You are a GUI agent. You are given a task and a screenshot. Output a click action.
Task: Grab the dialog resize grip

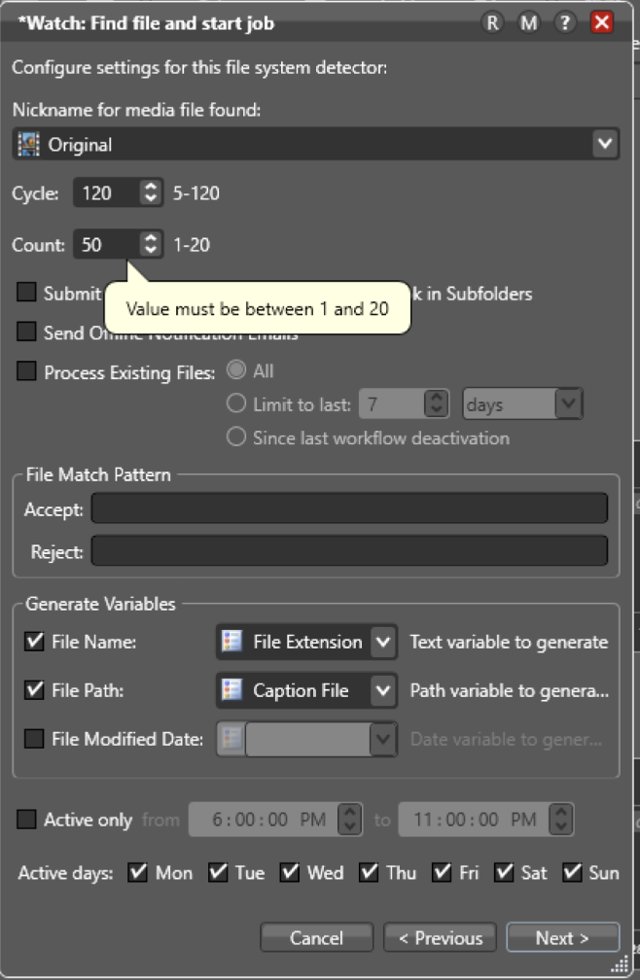[619, 964]
